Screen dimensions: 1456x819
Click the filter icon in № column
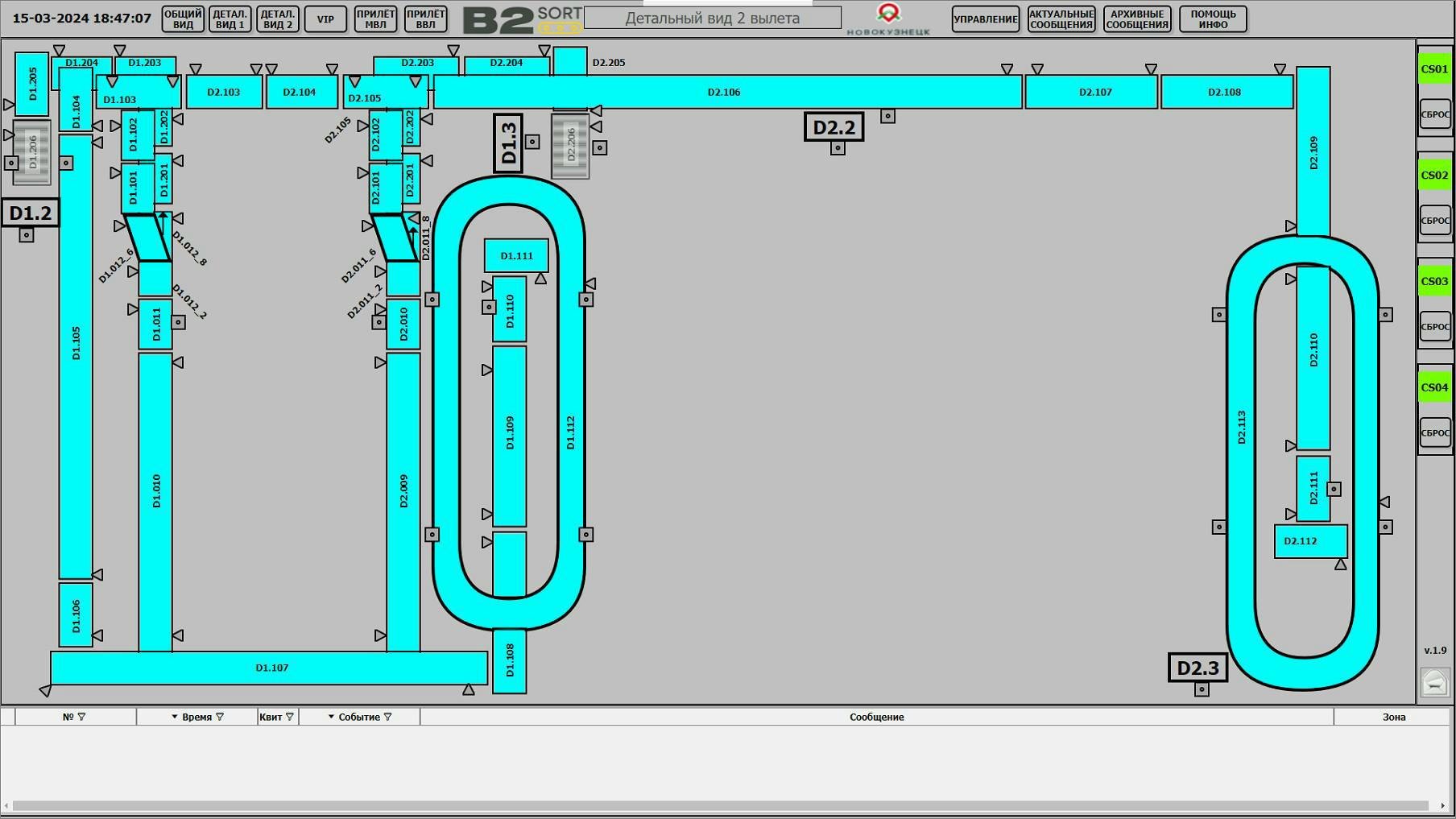81,717
